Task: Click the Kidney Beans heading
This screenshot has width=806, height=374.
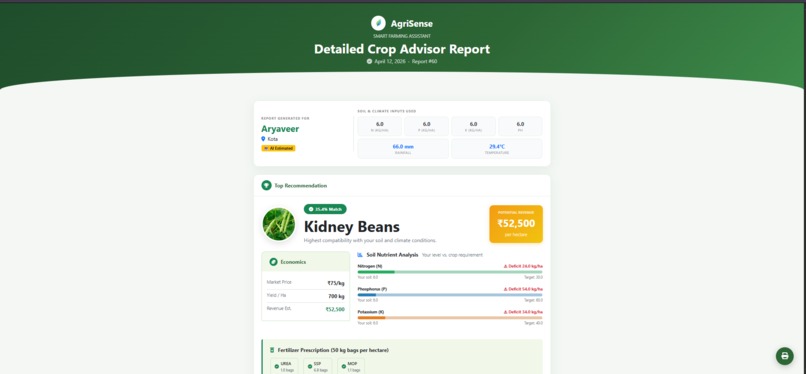Action: (352, 227)
